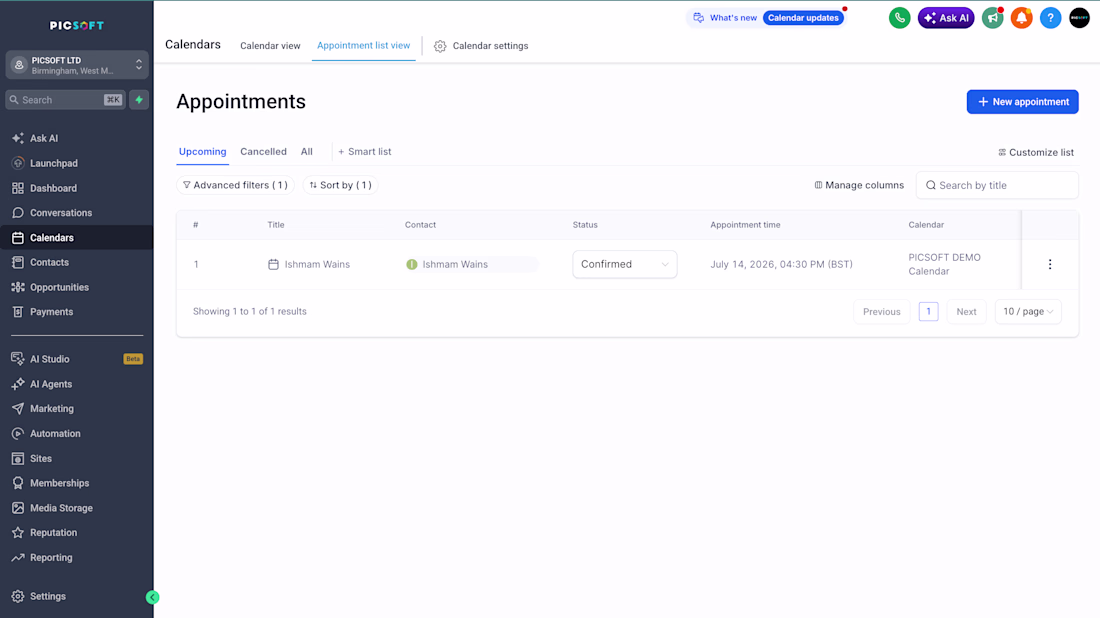This screenshot has height=618, width=1100.
Task: Add a Smart list
Action: click(x=365, y=152)
